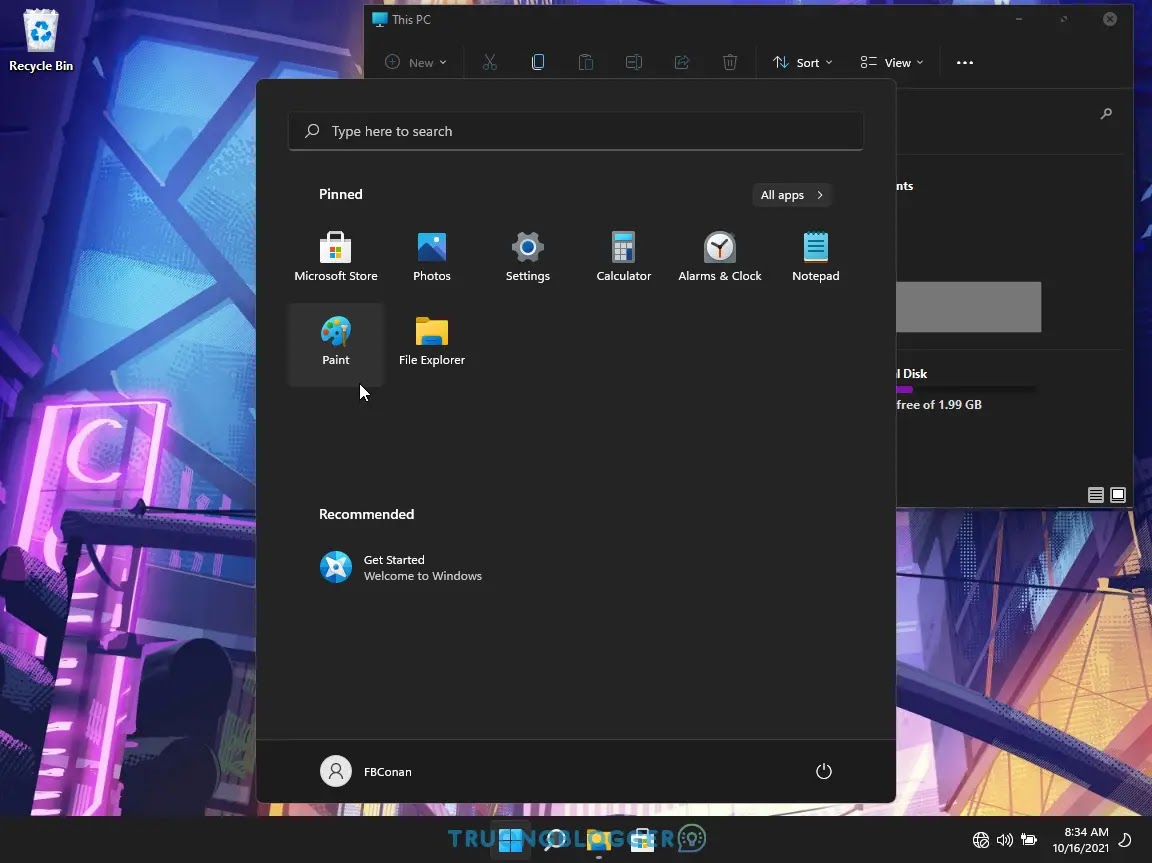Open Settings from the pinned apps

[x=528, y=257]
